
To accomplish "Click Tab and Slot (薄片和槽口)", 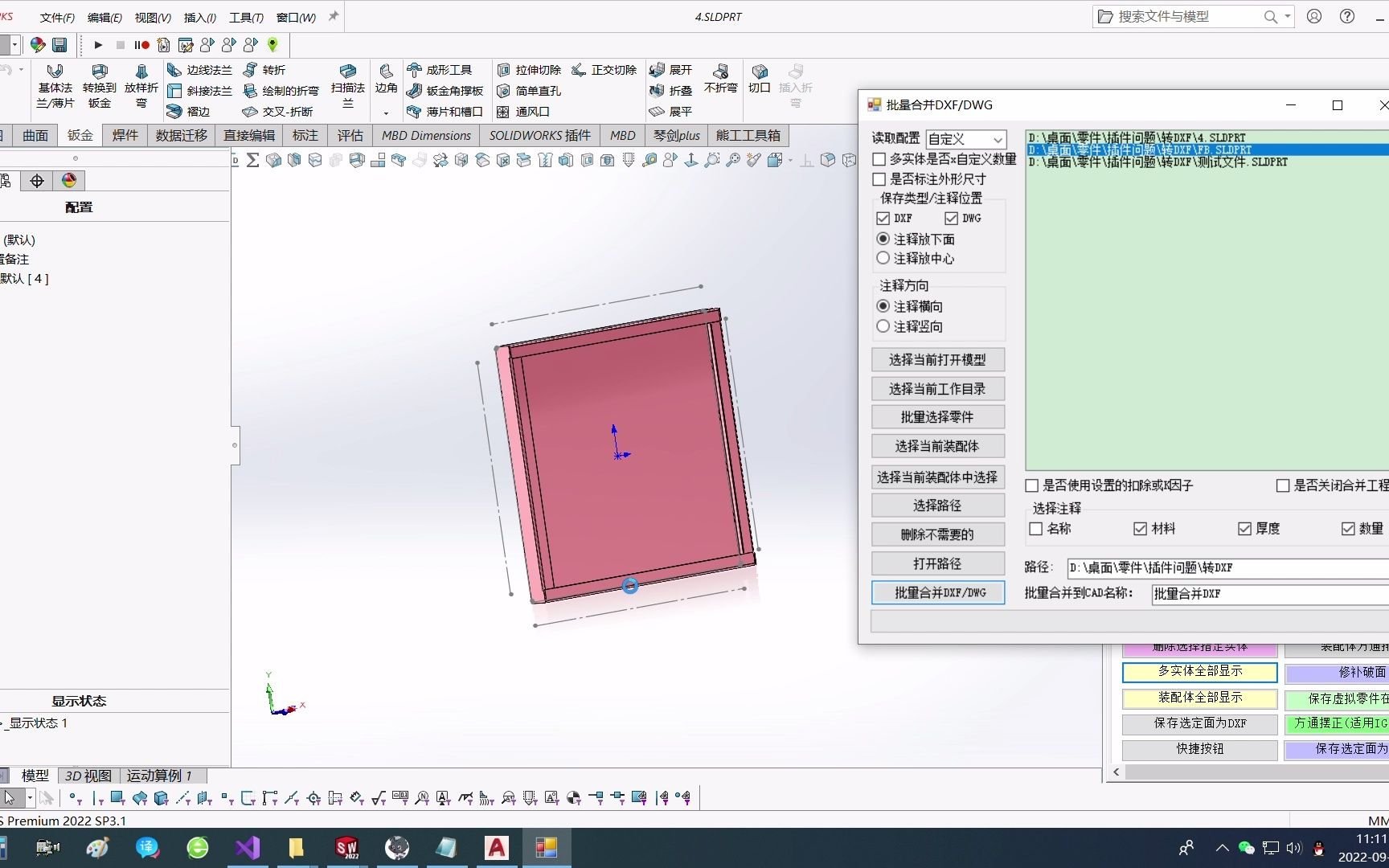I will point(445,112).
